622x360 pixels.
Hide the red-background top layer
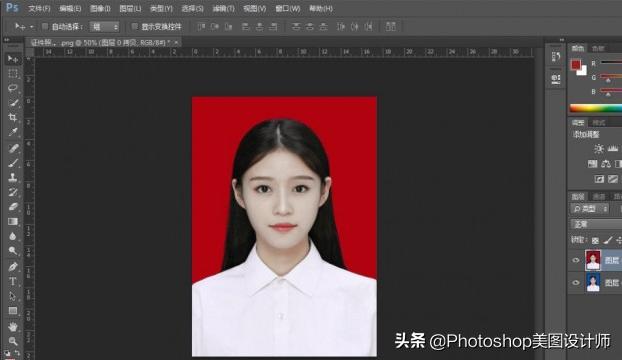click(576, 260)
